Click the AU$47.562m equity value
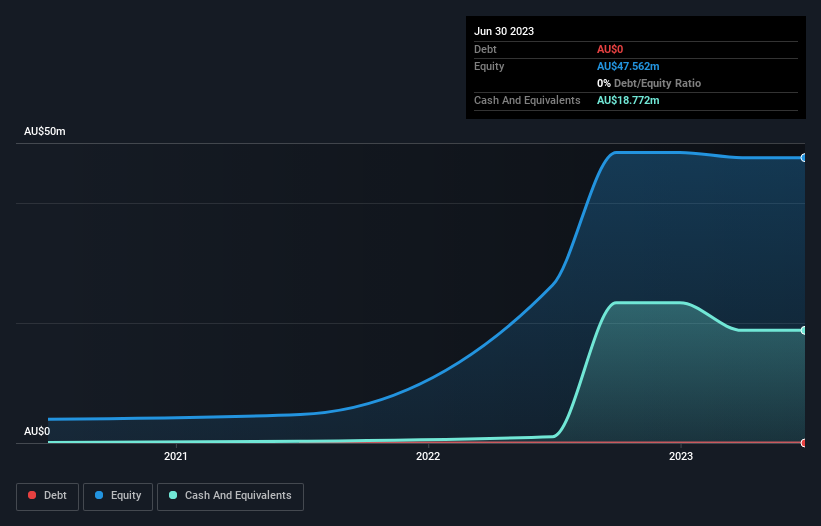Image resolution: width=821 pixels, height=526 pixels. 628,66
